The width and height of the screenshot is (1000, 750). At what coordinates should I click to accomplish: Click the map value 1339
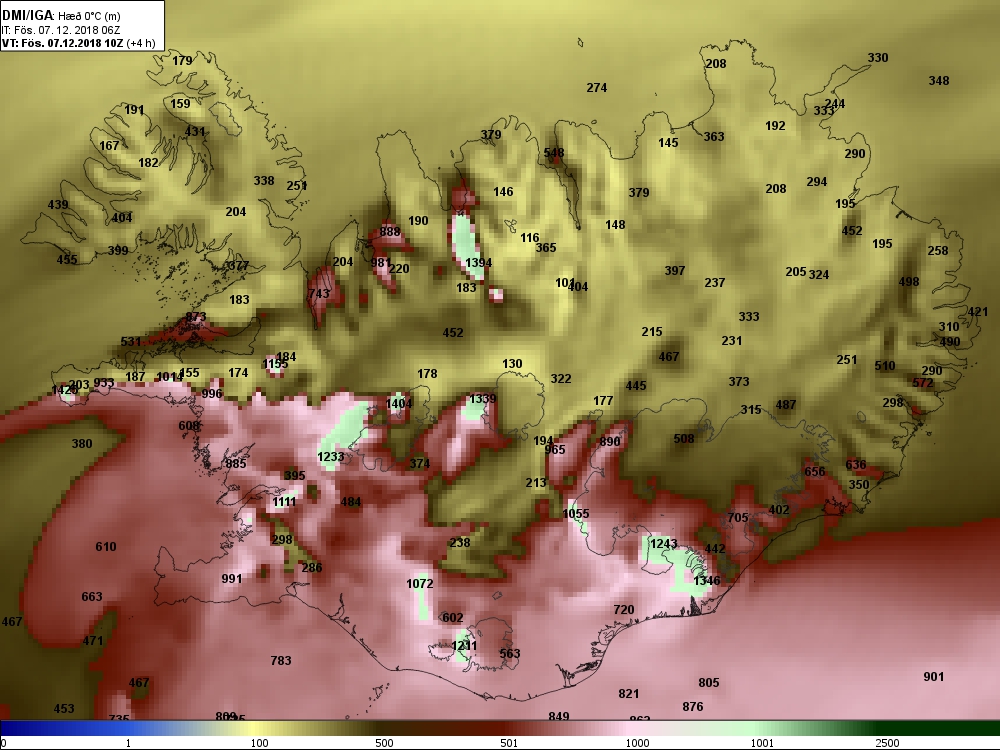point(482,399)
